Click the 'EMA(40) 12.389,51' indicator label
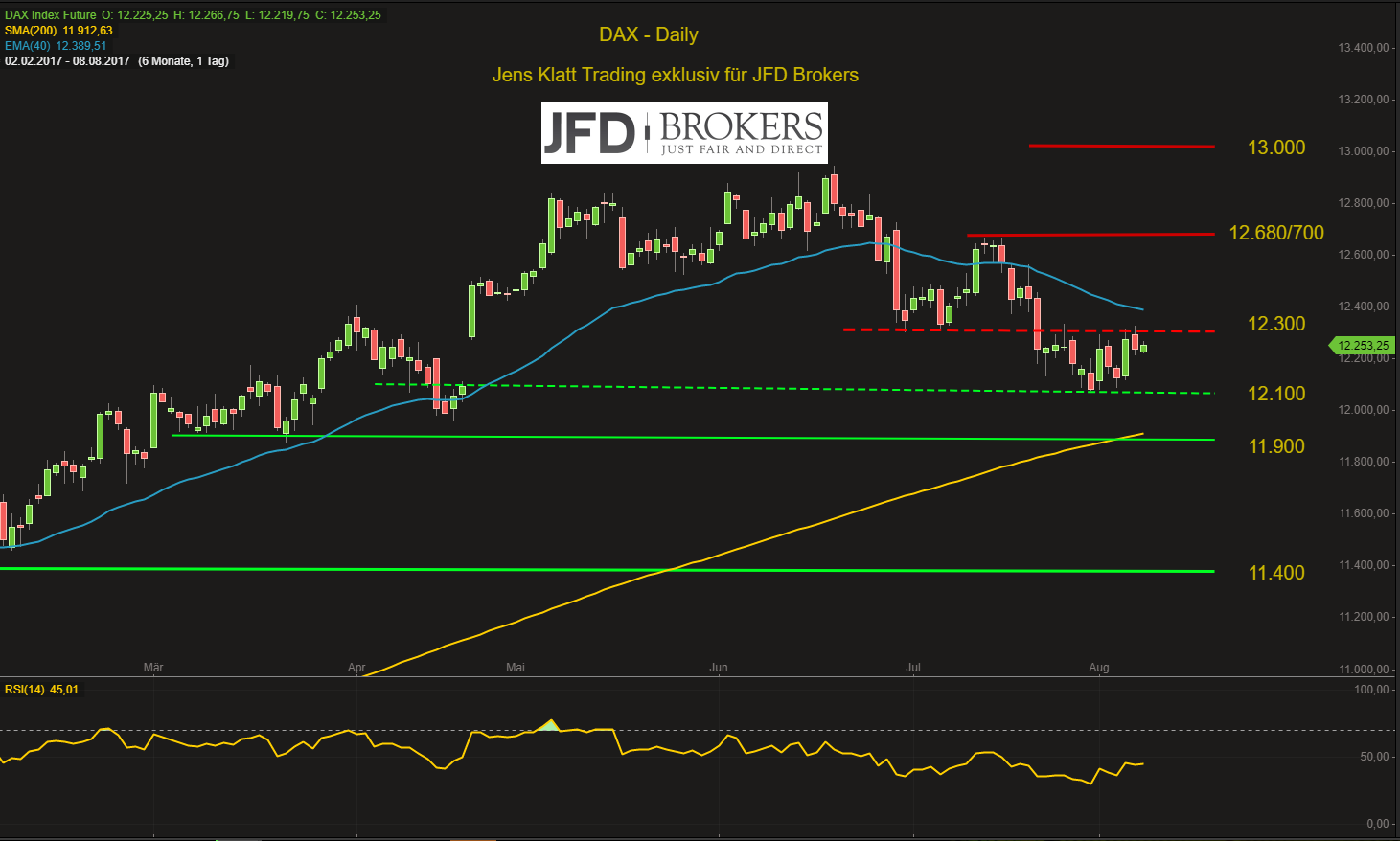This screenshot has height=841, width=1400. coord(56,46)
